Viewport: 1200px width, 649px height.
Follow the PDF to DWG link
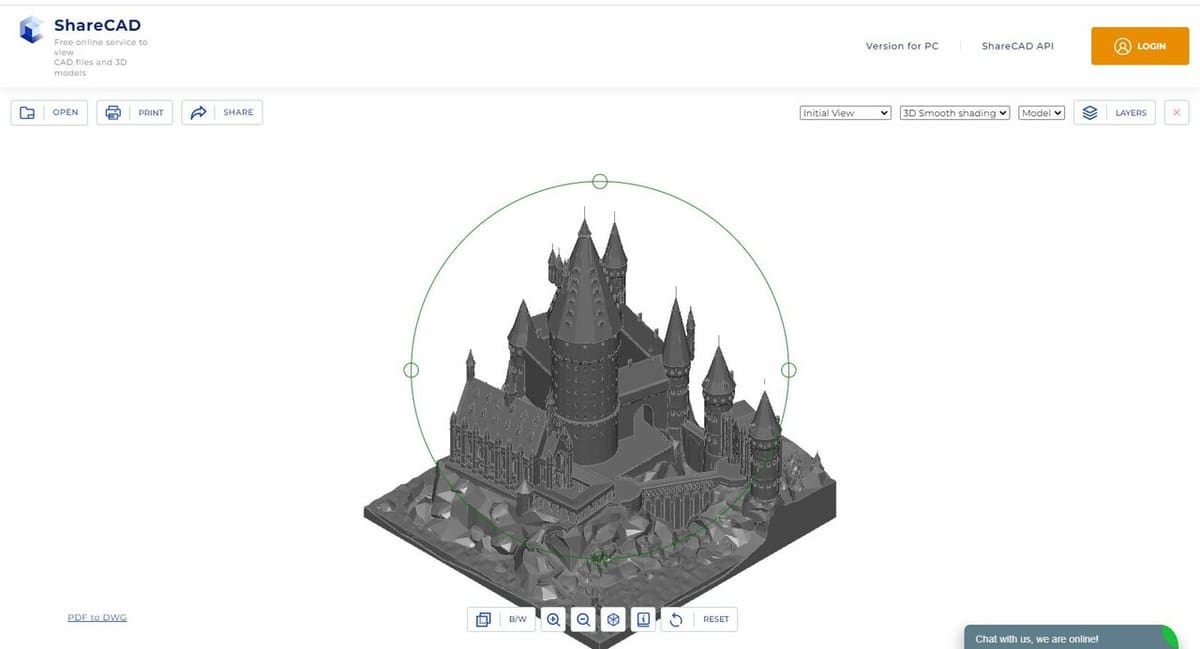coord(97,617)
